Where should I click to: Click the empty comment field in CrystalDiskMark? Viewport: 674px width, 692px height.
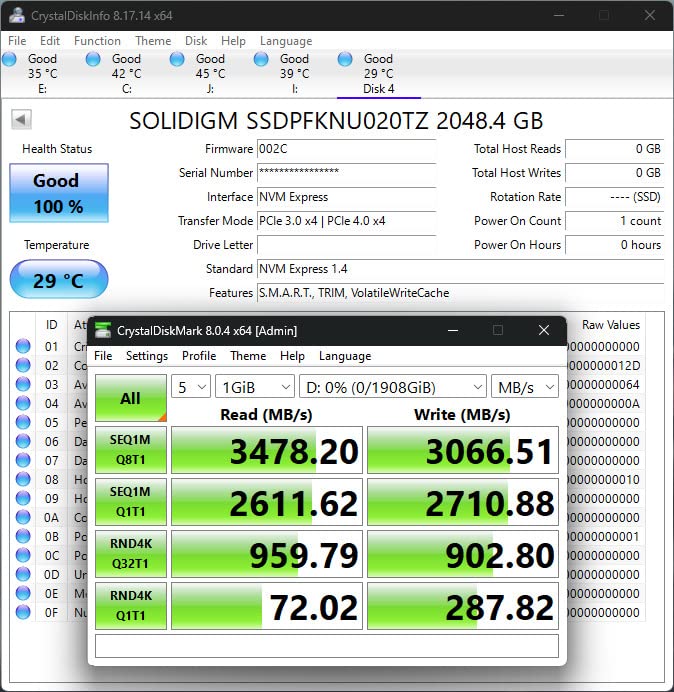pos(327,646)
